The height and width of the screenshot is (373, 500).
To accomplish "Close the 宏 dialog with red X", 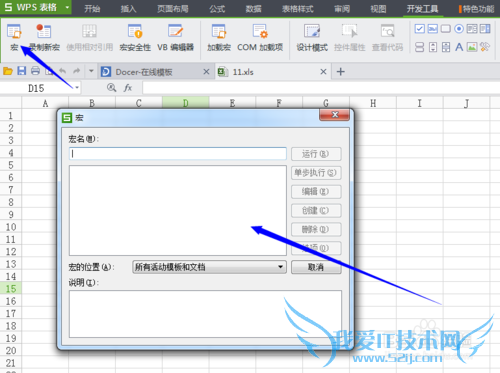I will click(x=335, y=115).
